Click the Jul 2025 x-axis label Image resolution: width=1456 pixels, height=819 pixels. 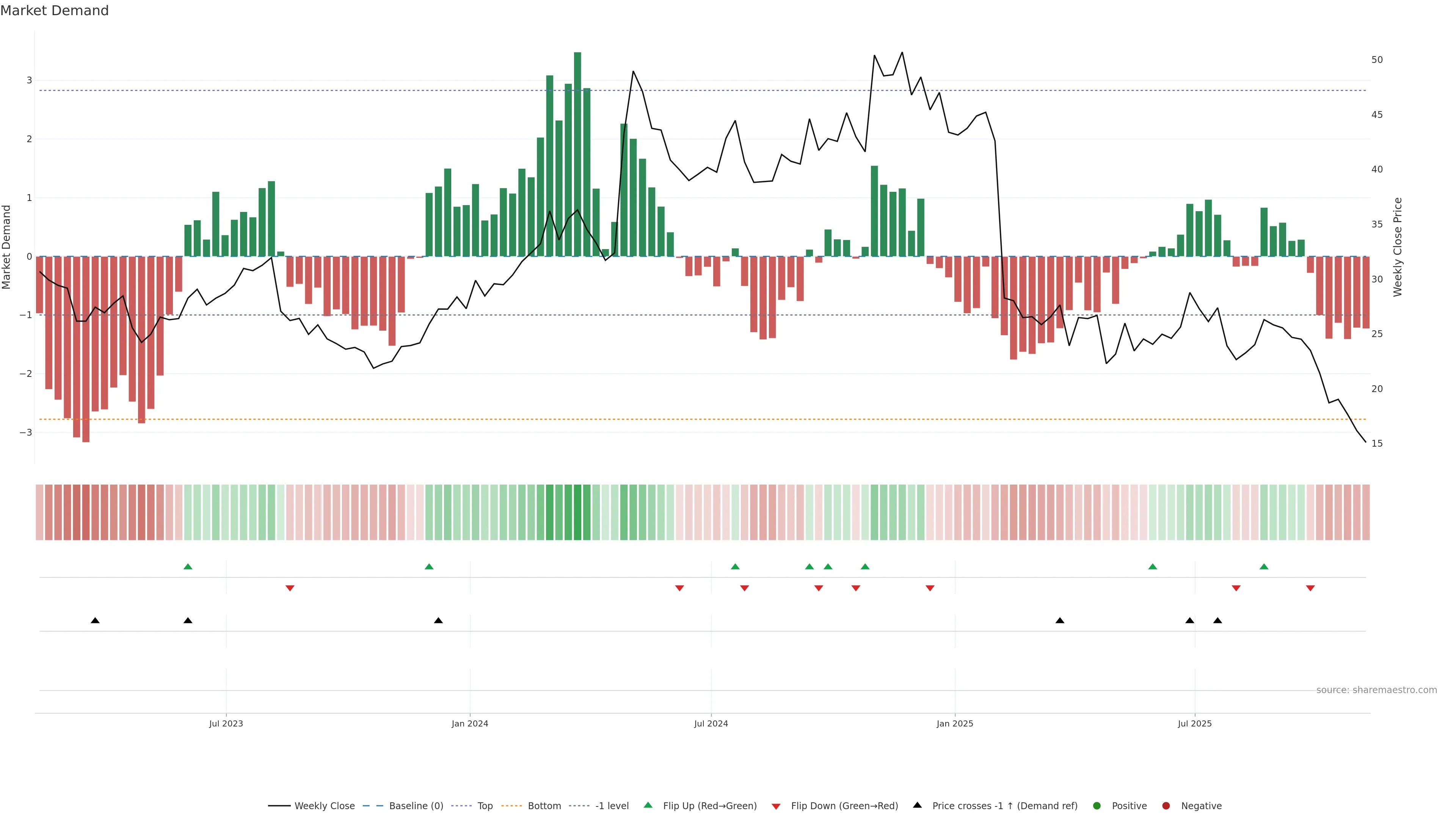pyautogui.click(x=1194, y=723)
